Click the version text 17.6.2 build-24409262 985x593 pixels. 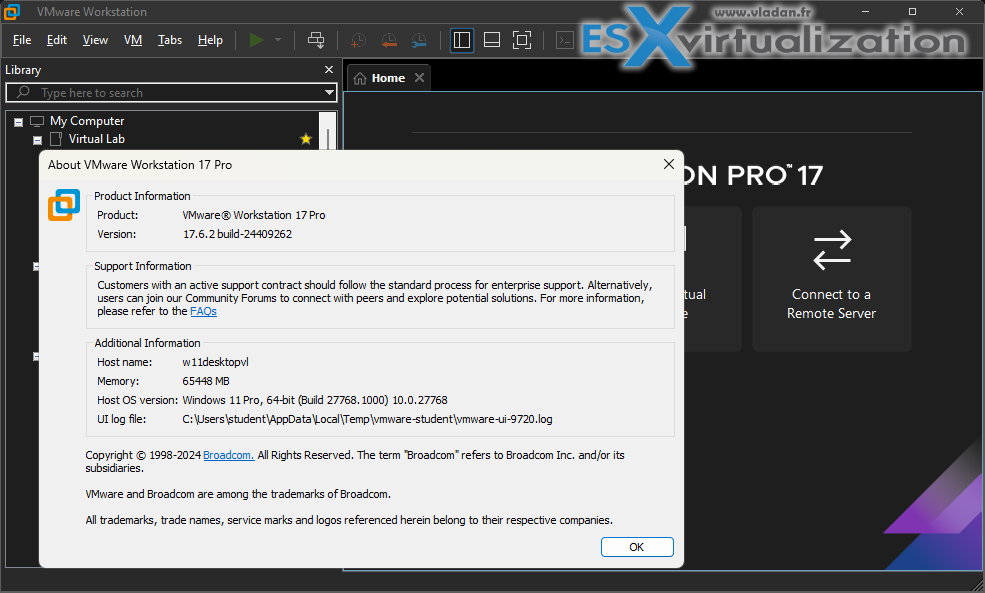point(237,234)
